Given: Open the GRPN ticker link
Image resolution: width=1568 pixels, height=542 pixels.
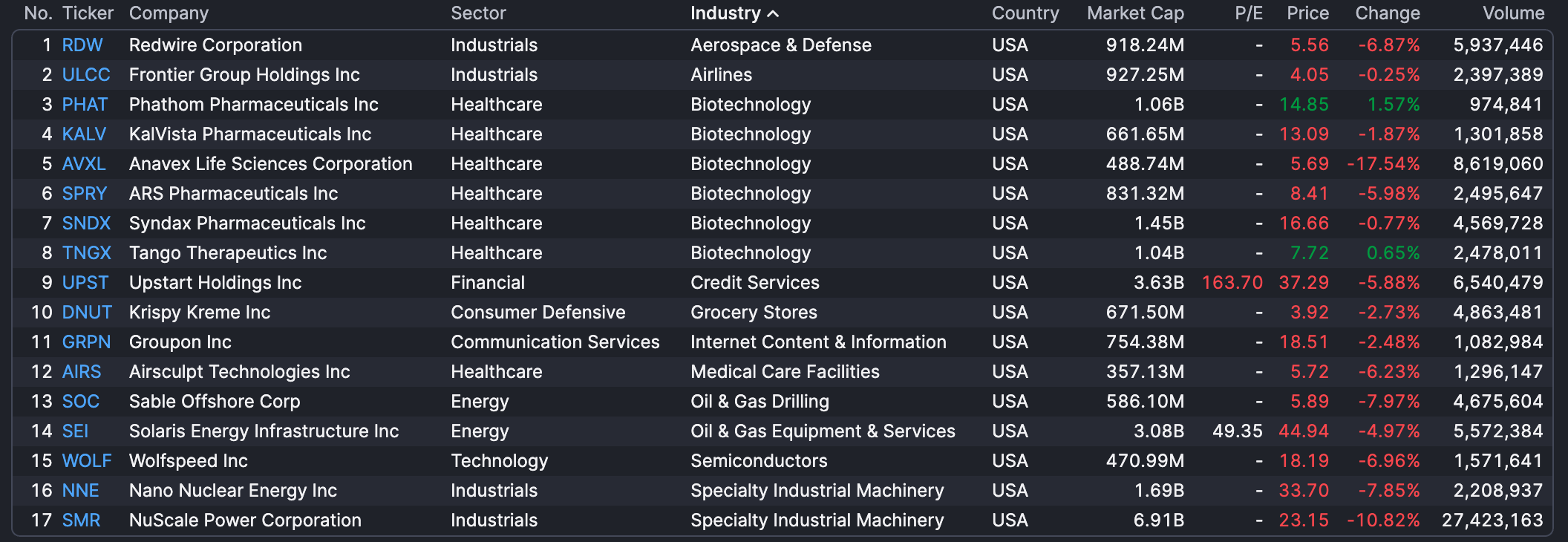Looking at the screenshot, I should point(86,342).
